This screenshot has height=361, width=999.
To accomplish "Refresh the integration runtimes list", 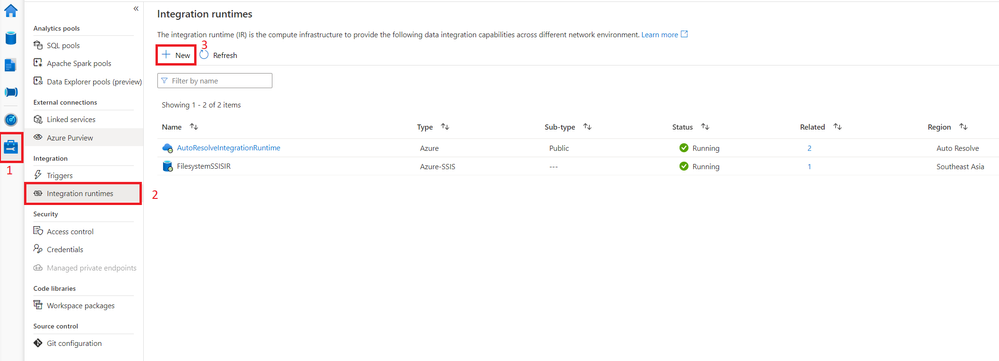I will coord(219,55).
